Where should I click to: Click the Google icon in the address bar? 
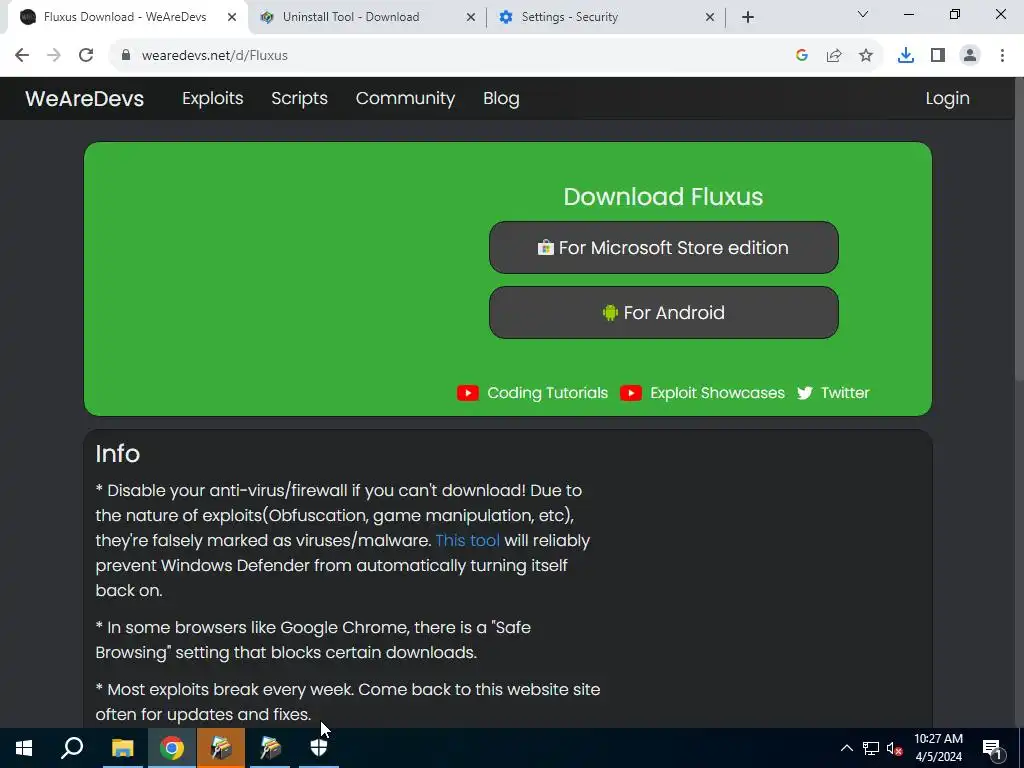(802, 56)
